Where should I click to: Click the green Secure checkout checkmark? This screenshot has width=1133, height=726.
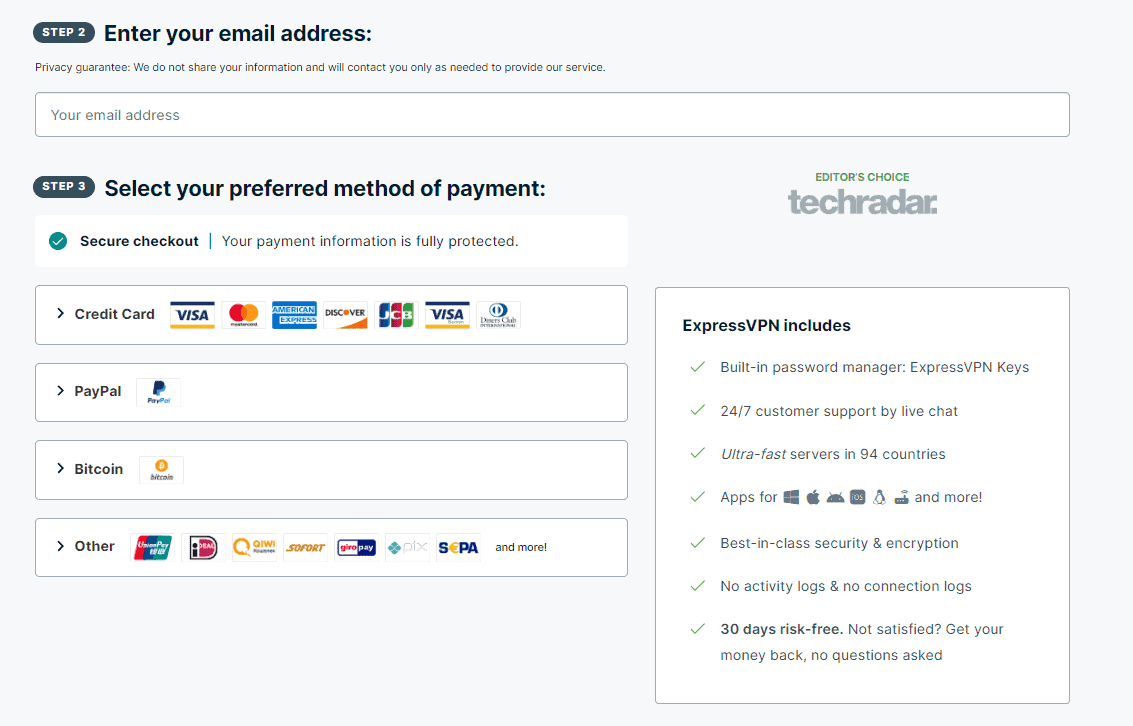pyautogui.click(x=59, y=241)
